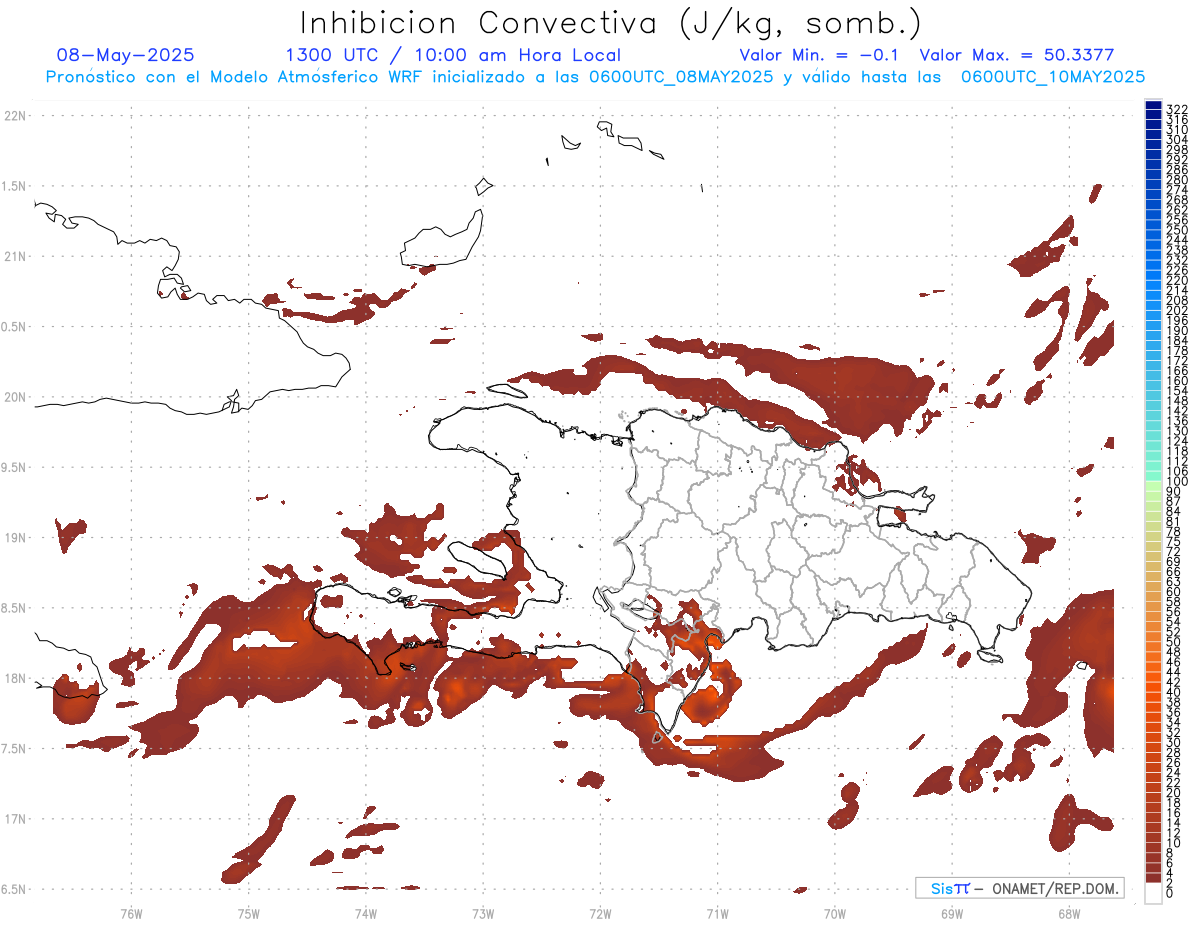
Task: Click the 1.5N latitude label
Action: [14, 186]
